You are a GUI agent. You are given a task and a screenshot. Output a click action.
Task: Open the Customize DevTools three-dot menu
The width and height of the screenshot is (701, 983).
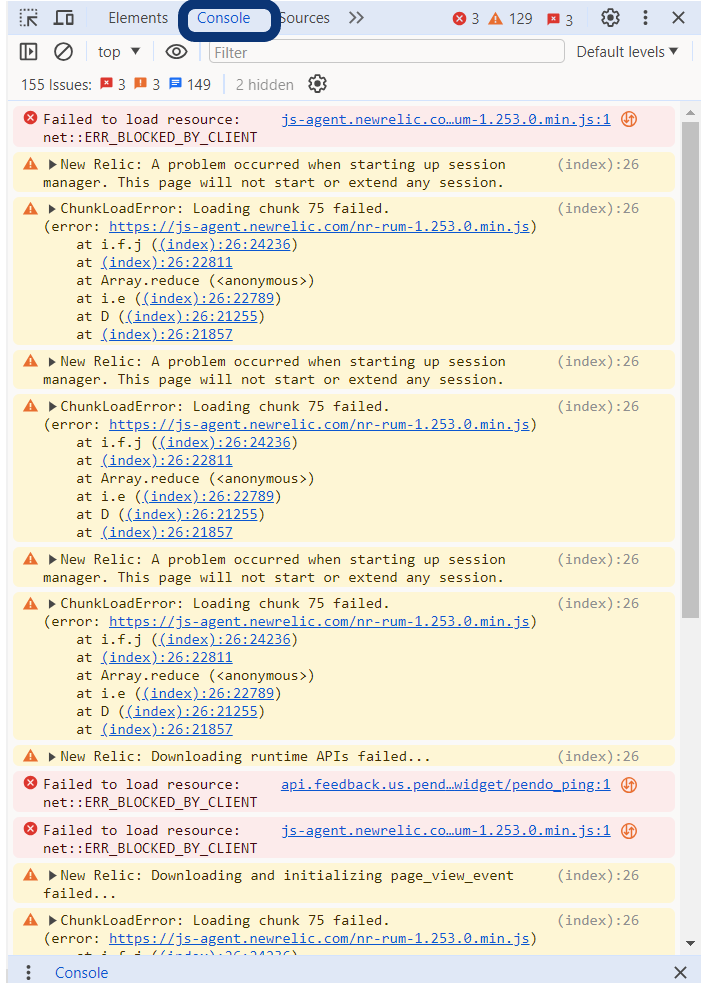(645, 18)
